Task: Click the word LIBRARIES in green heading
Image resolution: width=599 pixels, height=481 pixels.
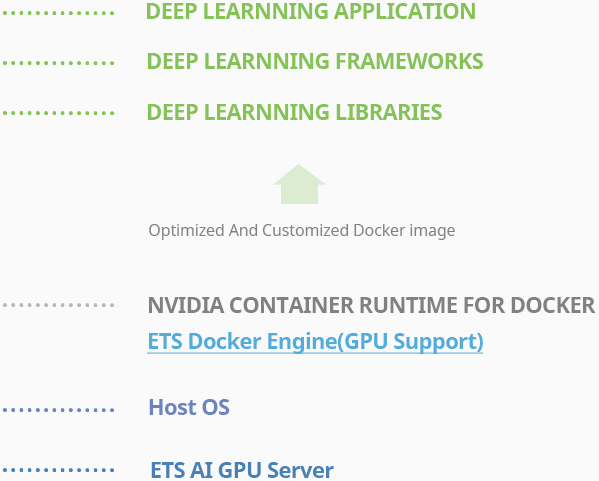Action: click(389, 112)
